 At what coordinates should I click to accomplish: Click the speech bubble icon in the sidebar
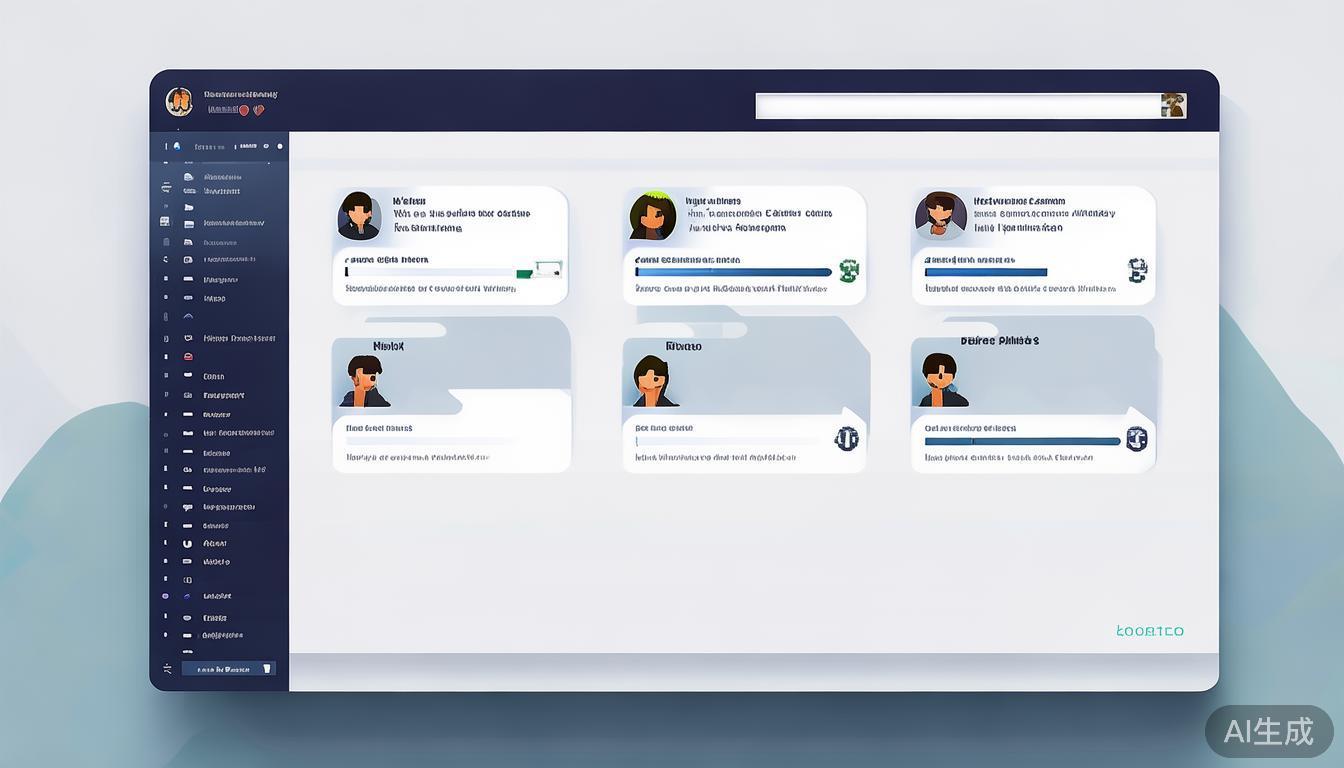coord(187,507)
